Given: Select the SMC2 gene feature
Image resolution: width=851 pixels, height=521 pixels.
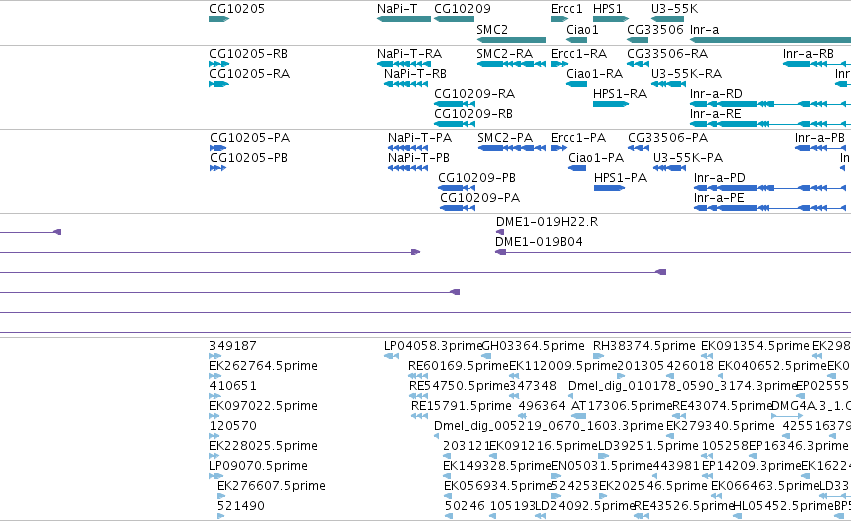Looking at the screenshot, I should [x=511, y=40].
